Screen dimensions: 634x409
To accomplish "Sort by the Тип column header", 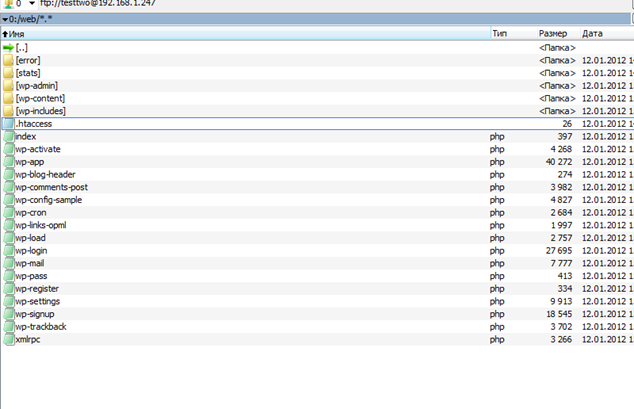I will point(514,34).
